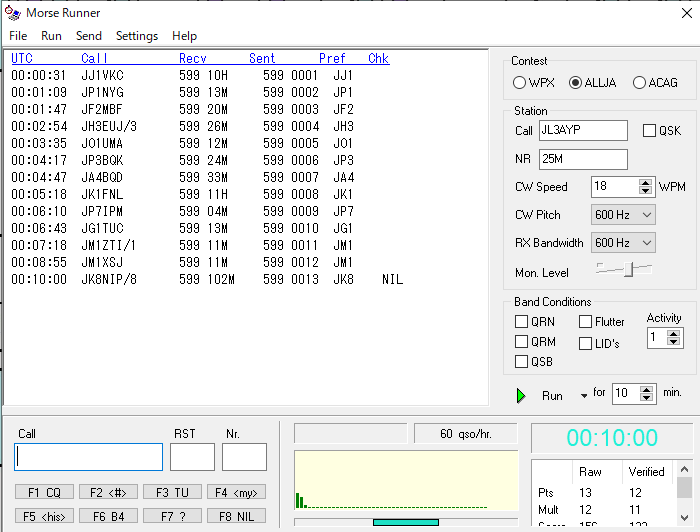Click the Call column header in log
This screenshot has height=532, width=700.
94,58
